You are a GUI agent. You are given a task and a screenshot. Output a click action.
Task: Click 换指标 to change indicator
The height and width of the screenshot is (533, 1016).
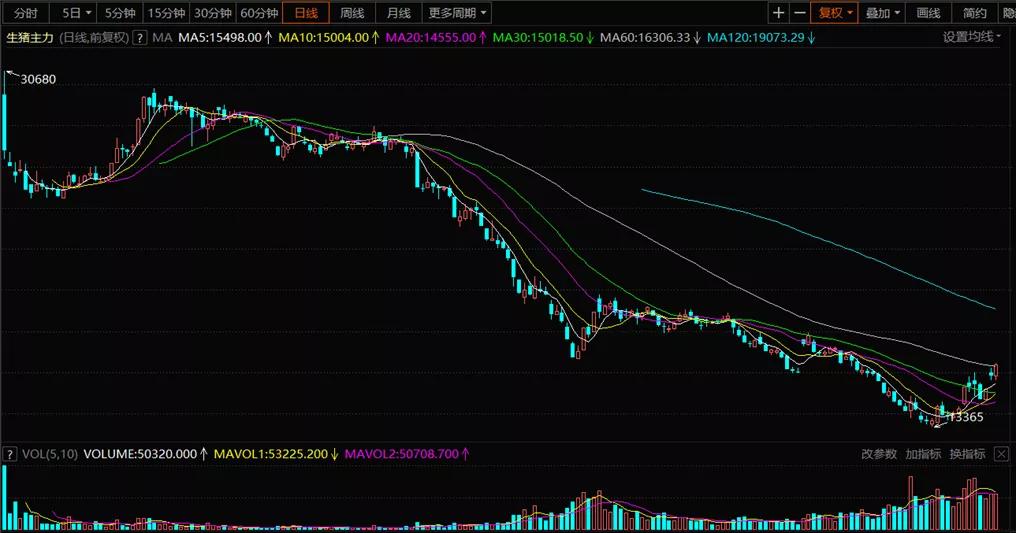[x=967, y=454]
